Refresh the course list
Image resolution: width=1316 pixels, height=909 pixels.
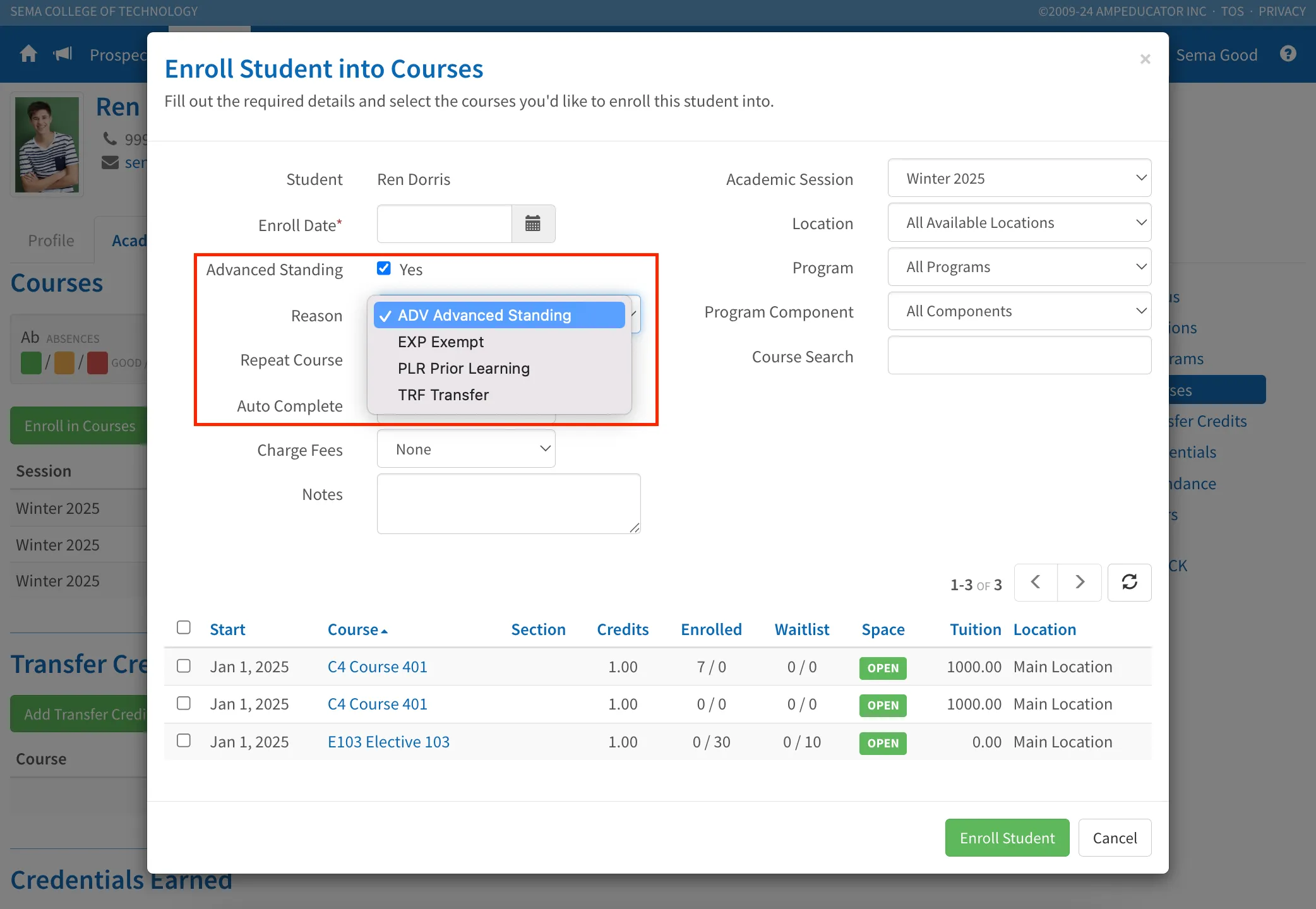1130,582
